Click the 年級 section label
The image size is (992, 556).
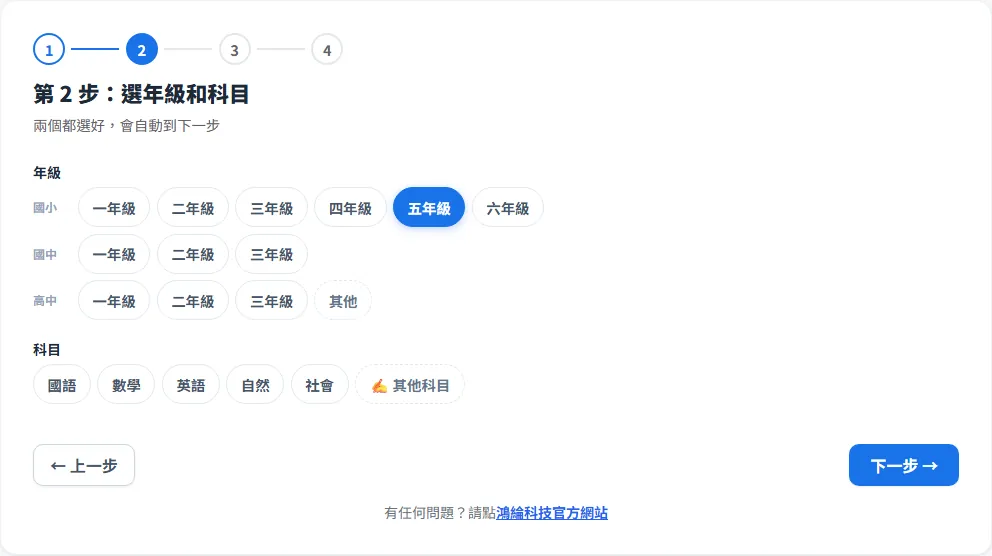click(x=47, y=173)
